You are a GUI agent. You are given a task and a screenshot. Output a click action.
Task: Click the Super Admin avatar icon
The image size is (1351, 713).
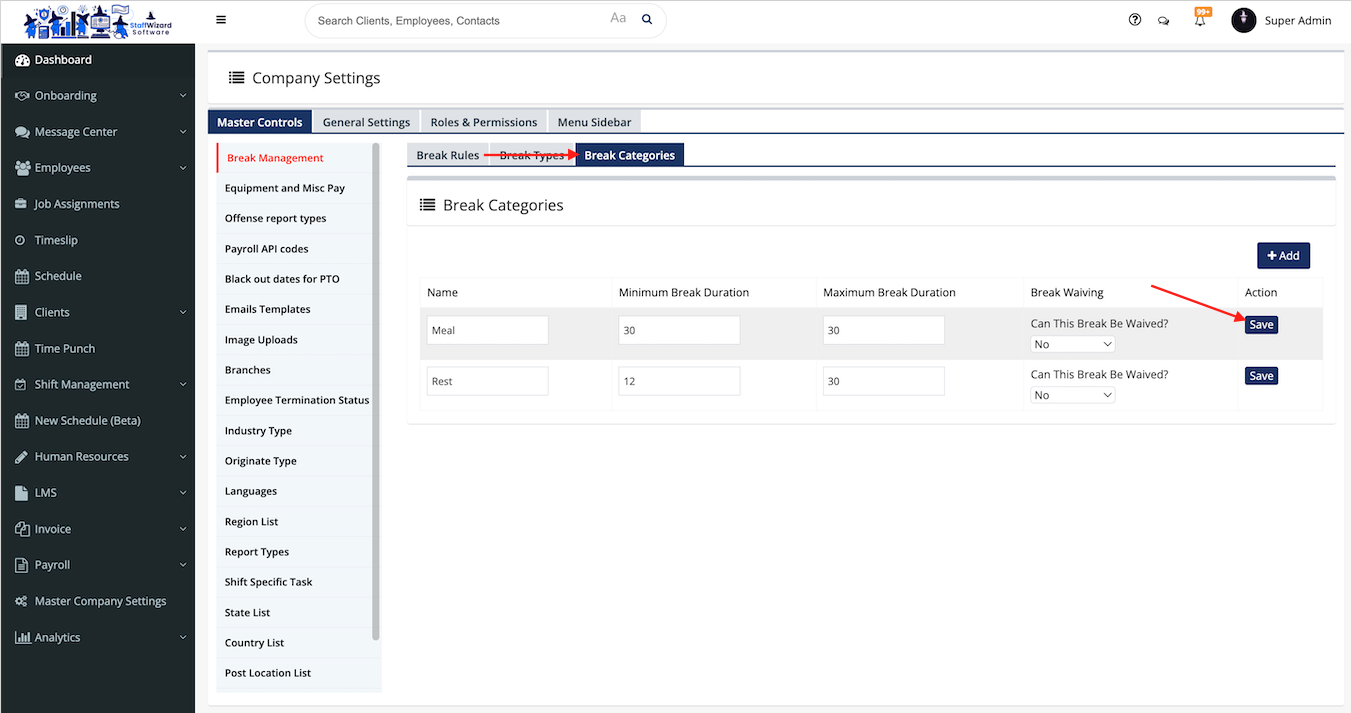click(1243, 20)
